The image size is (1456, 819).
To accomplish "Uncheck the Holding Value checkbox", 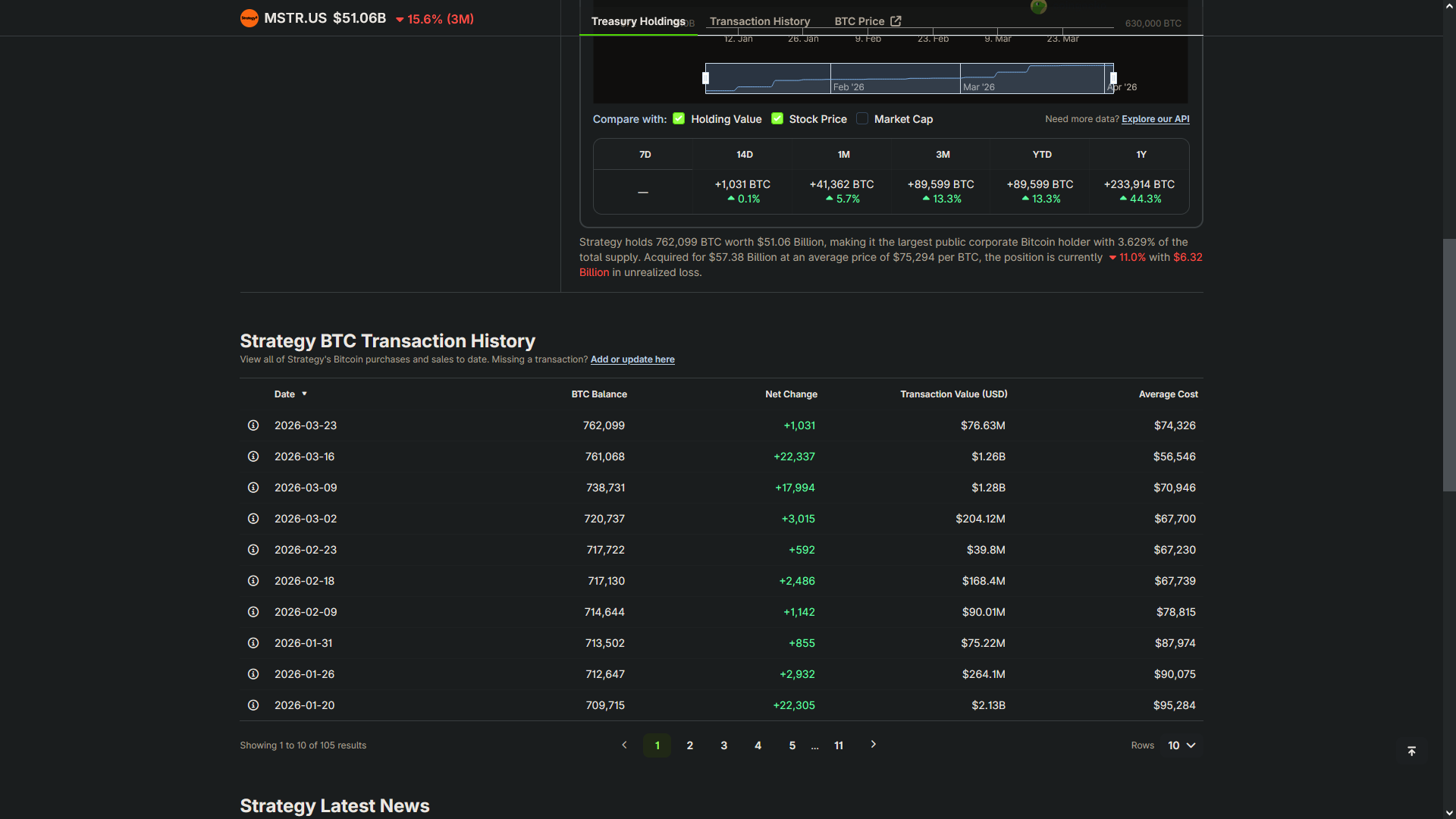I will coord(679,118).
